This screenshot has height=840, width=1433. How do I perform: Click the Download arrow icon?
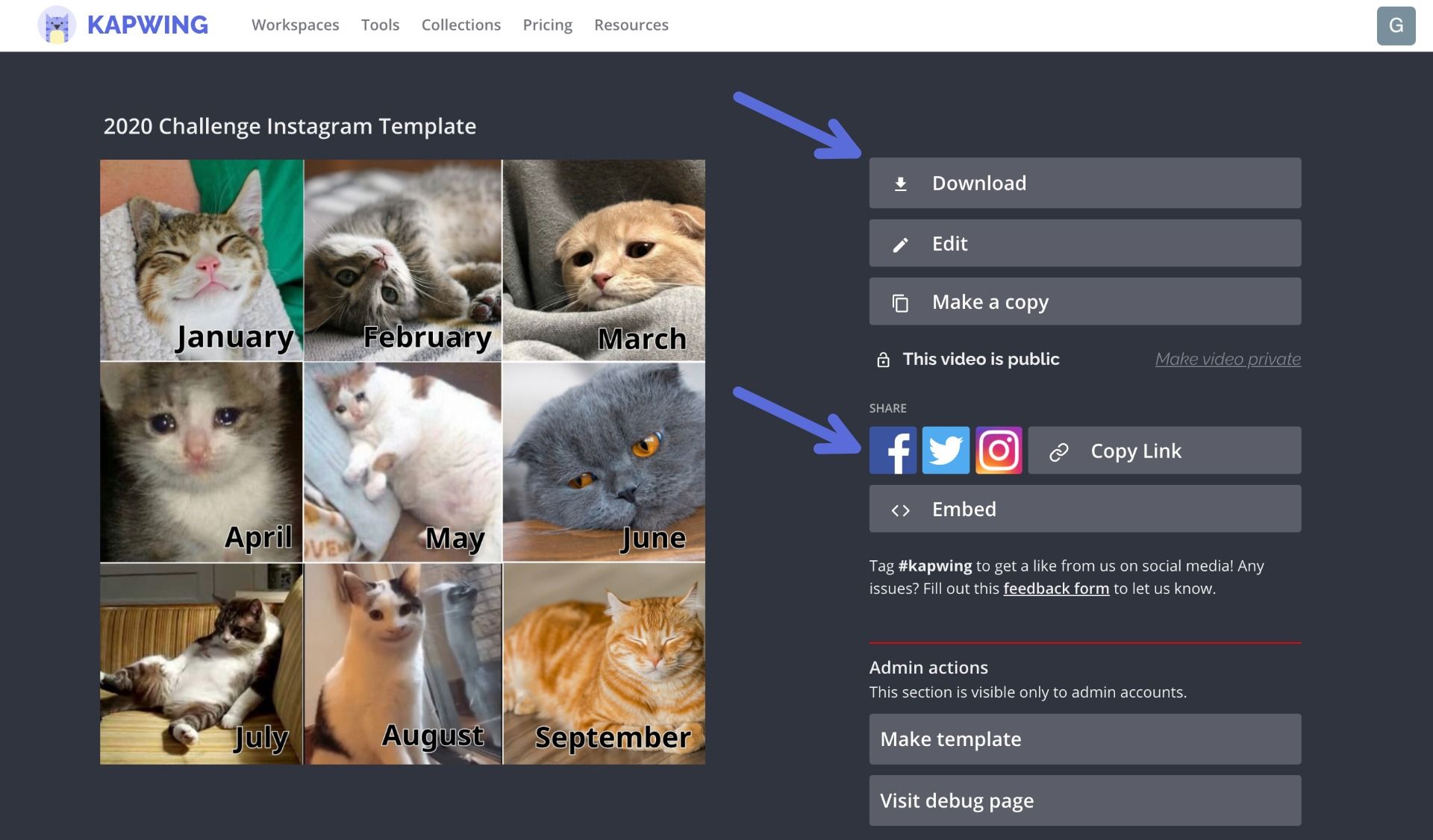point(901,184)
